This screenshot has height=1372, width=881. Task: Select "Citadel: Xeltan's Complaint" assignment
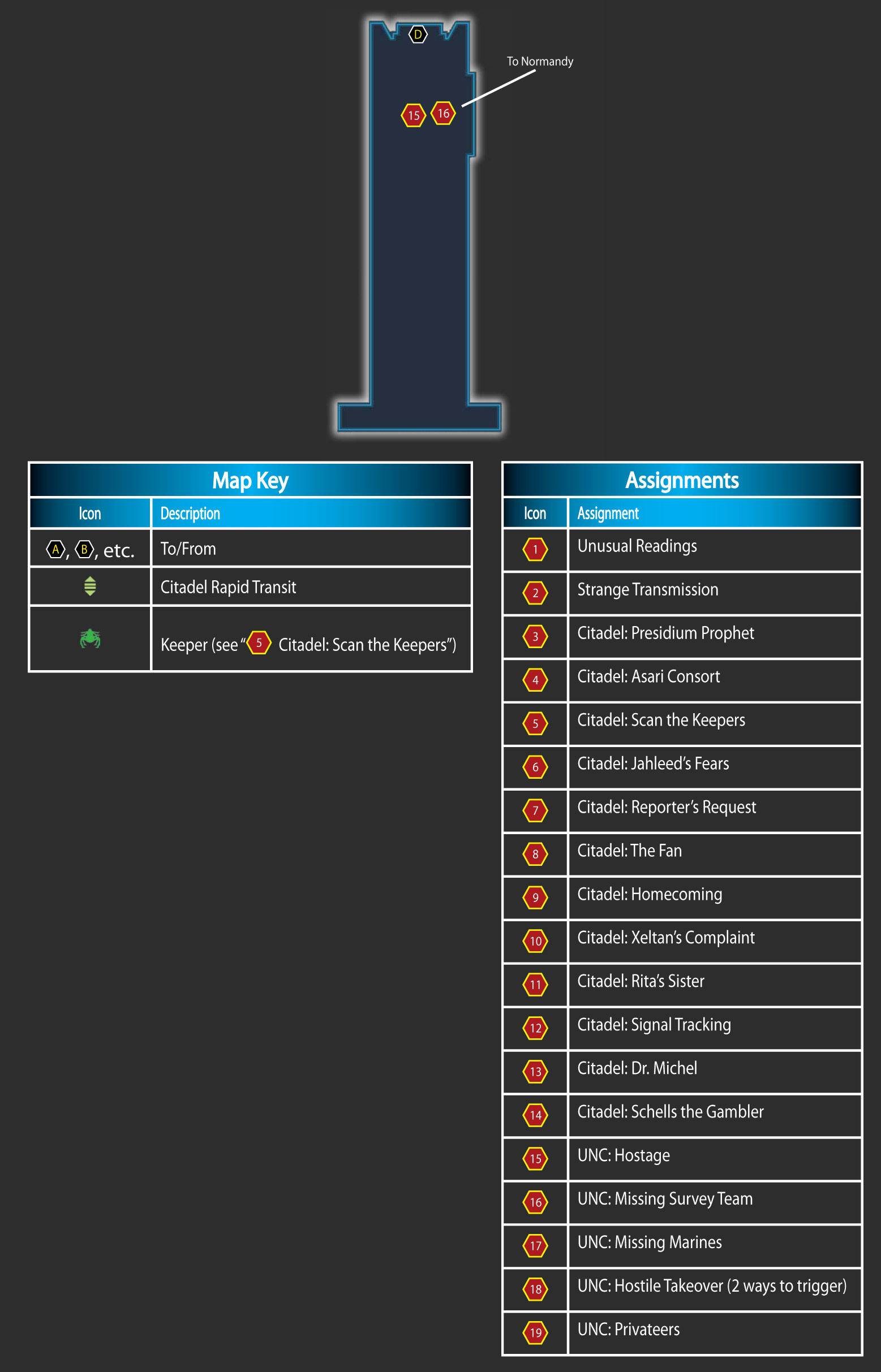click(x=666, y=938)
